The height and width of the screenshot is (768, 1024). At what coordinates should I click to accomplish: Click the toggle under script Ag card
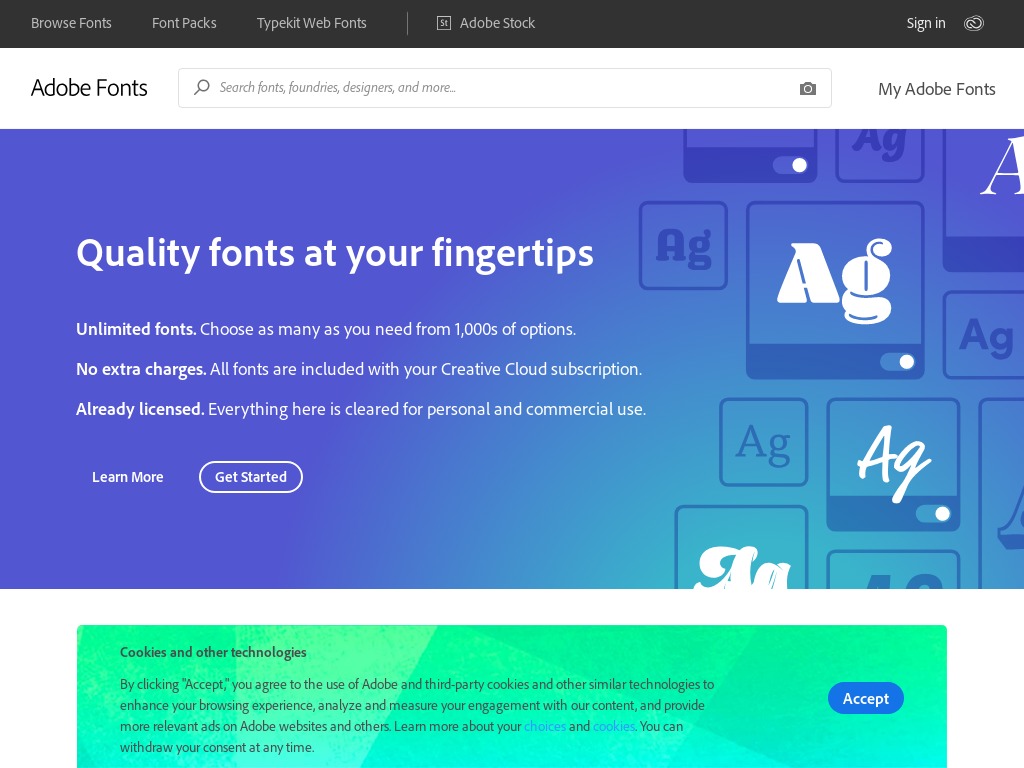933,513
